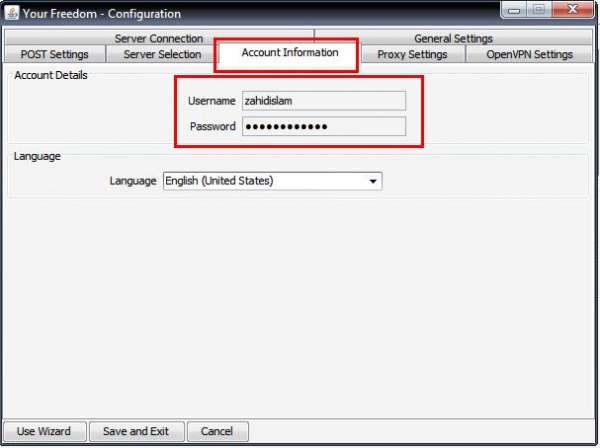The image size is (600, 448).
Task: Click the Username label
Action: tap(212, 101)
